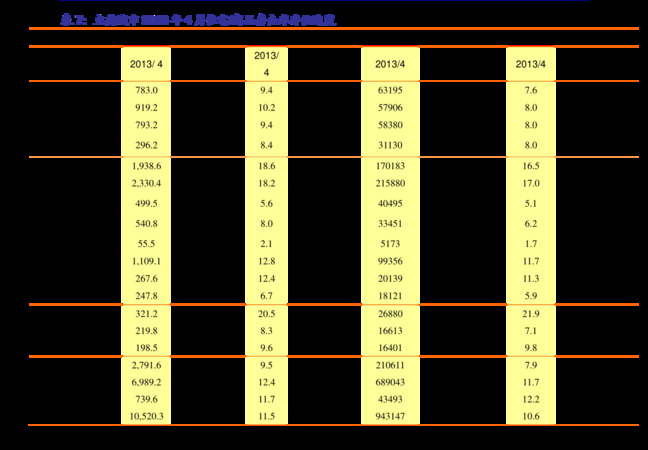Select the value 57906
The image size is (648, 450).
[390, 107]
